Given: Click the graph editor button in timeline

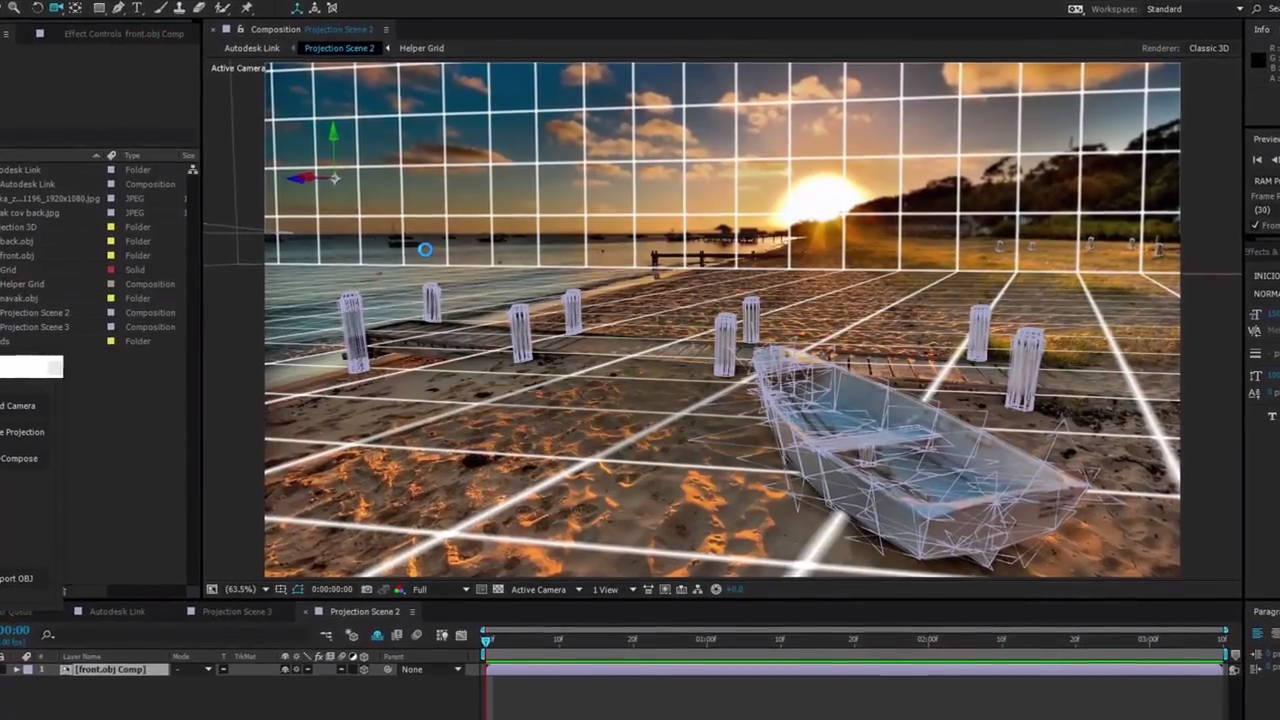Looking at the screenshot, I should [x=461, y=635].
